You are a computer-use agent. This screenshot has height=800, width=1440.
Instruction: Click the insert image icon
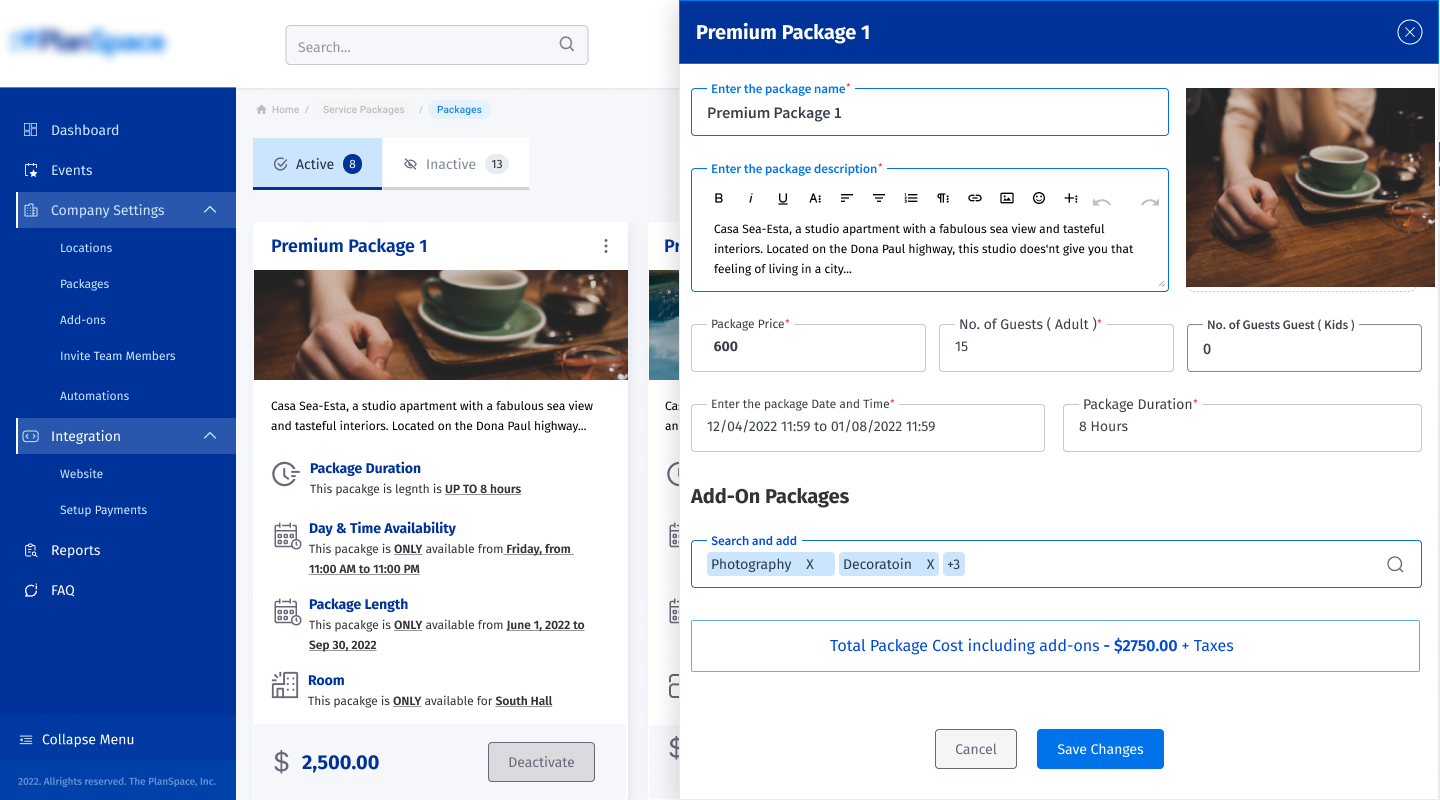coord(1007,198)
